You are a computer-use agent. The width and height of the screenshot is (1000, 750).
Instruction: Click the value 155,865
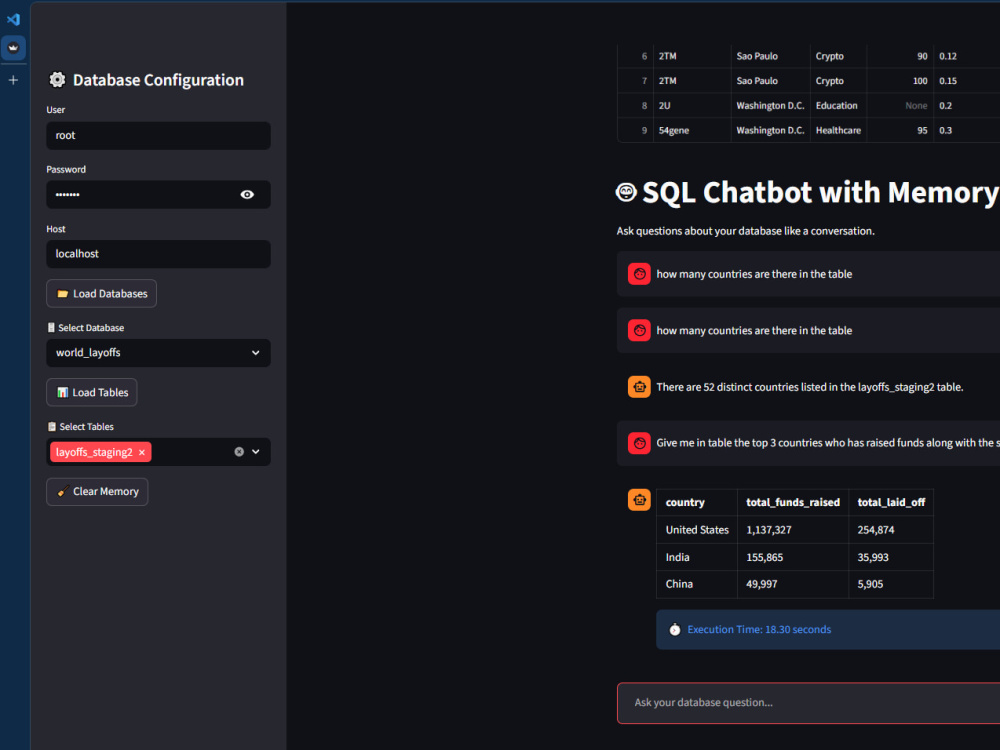tap(765, 557)
